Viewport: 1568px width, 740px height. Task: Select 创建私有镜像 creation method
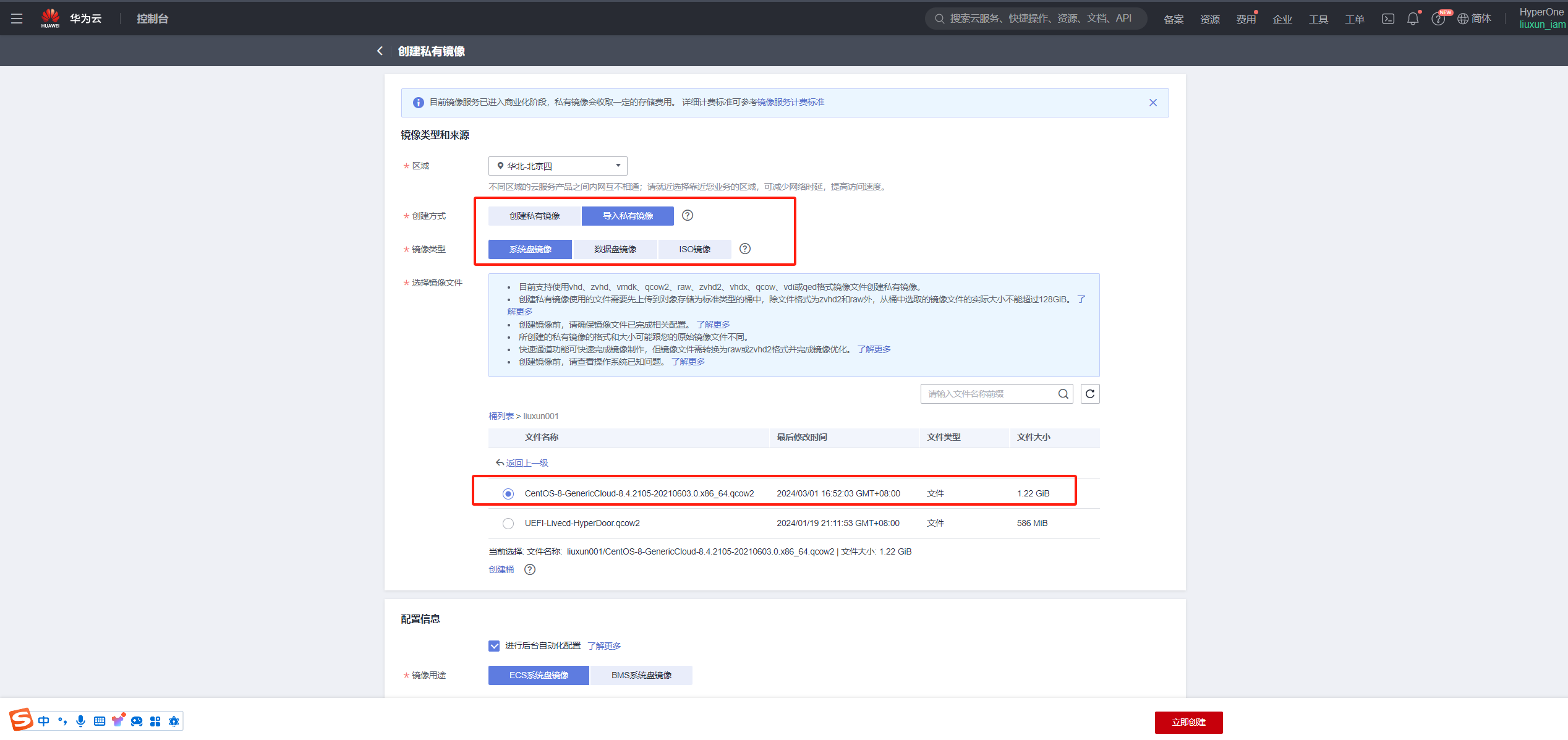534,216
